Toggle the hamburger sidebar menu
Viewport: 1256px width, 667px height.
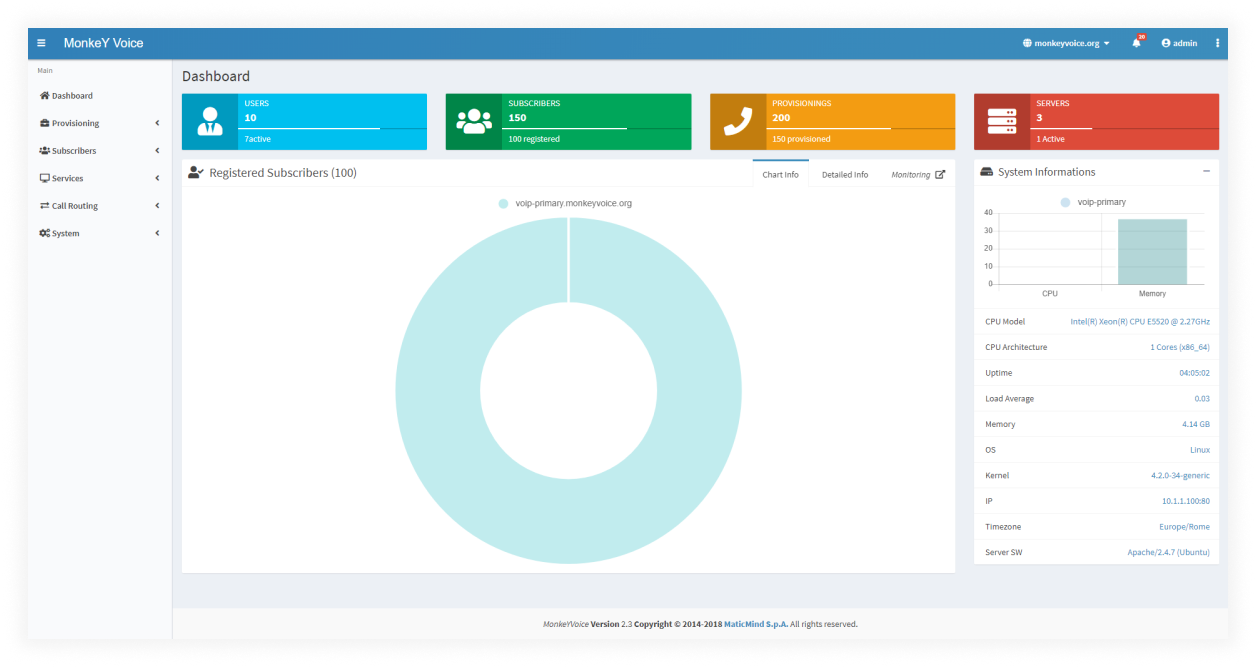click(x=41, y=43)
